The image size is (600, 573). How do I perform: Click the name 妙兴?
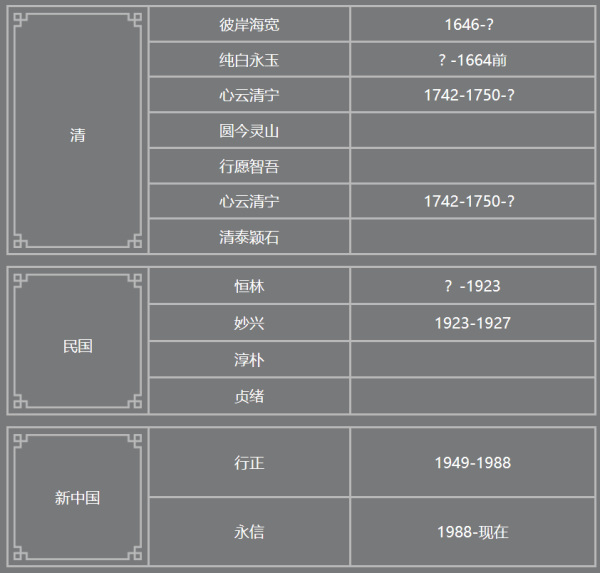pos(249,323)
